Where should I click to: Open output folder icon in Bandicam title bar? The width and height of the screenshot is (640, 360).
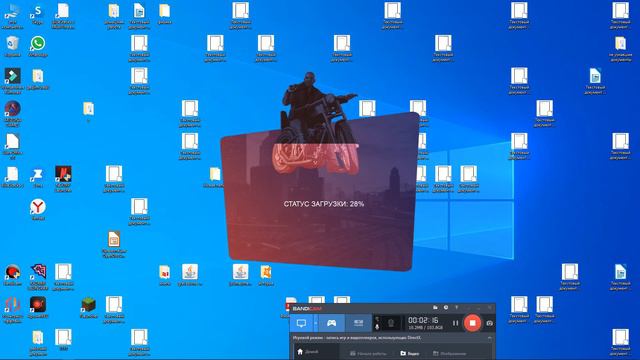pos(435,307)
